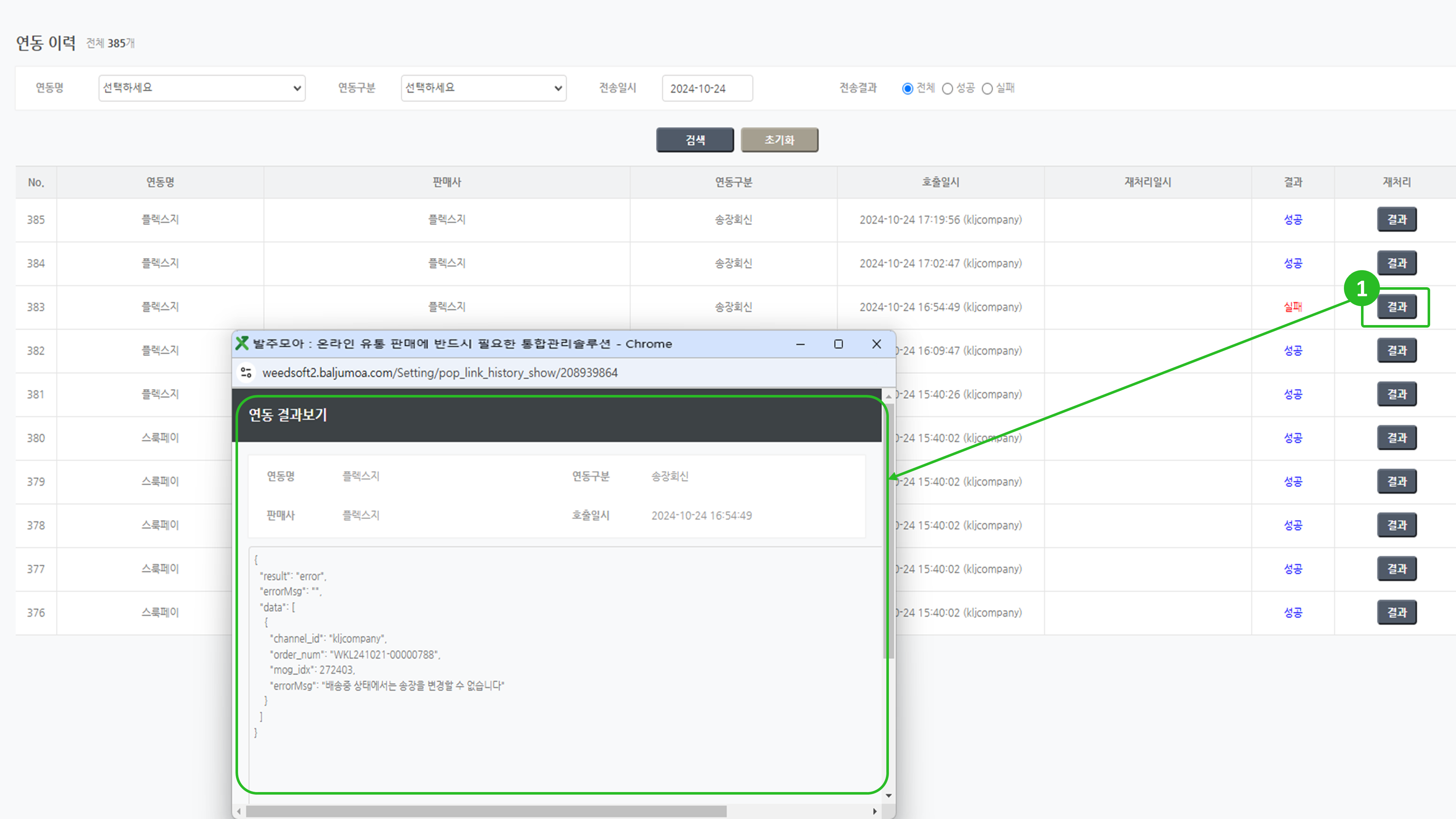Expand the 연동구분 select box
Image resolution: width=1456 pixels, height=819 pixels.
pyautogui.click(x=483, y=88)
